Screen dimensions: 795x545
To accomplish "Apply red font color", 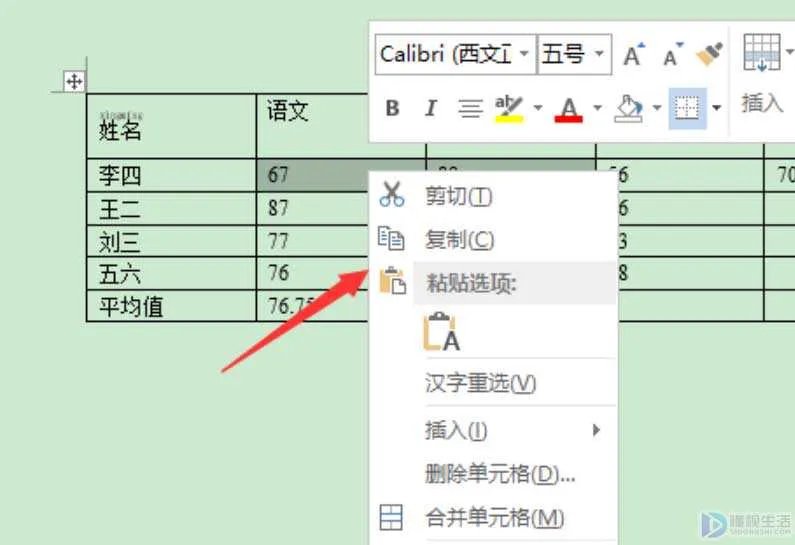I will point(568,108).
